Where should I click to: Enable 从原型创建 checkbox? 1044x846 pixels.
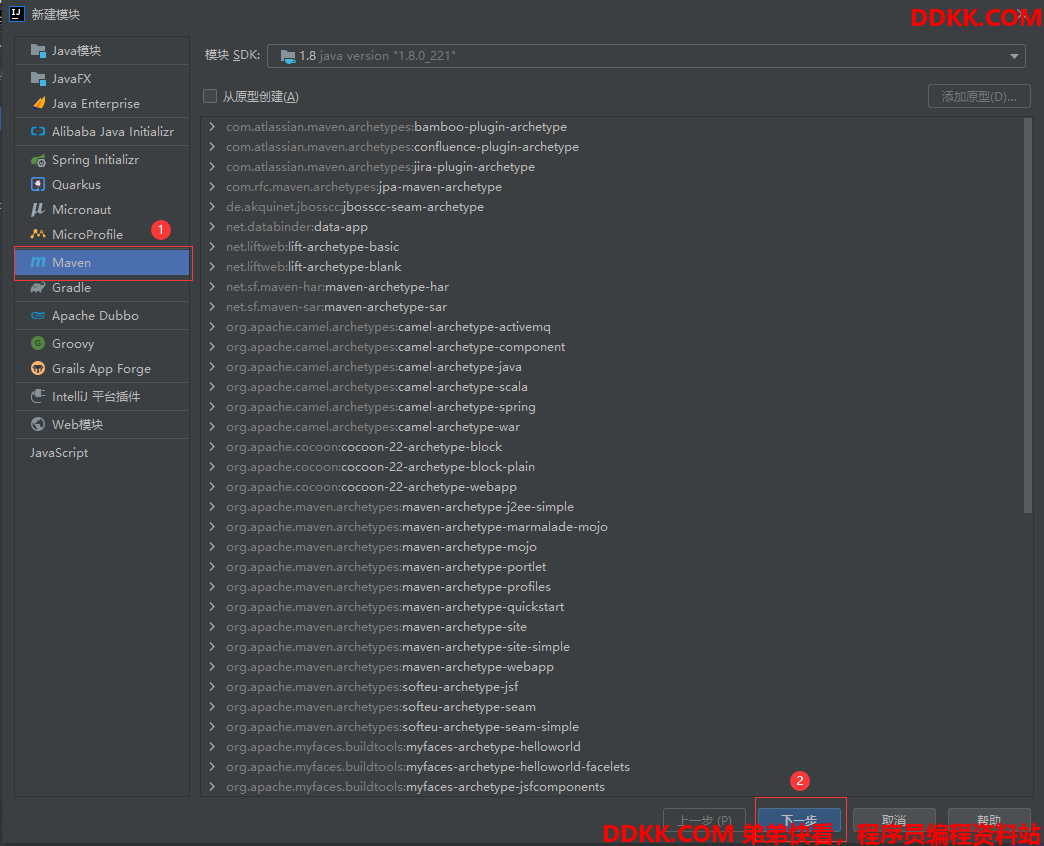coord(210,97)
